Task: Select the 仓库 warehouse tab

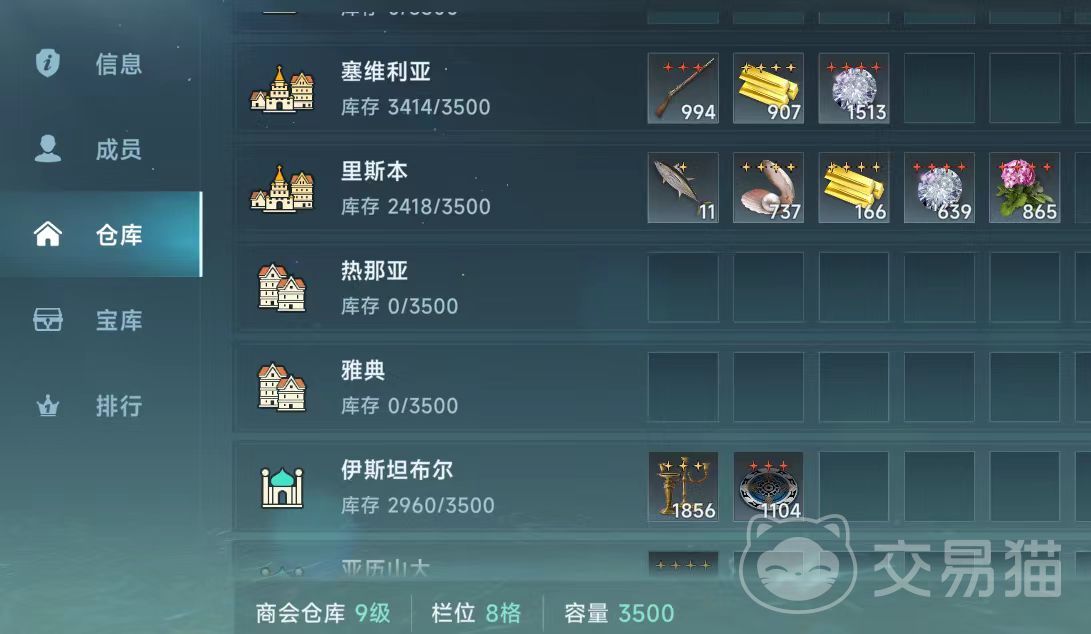Action: tap(101, 235)
